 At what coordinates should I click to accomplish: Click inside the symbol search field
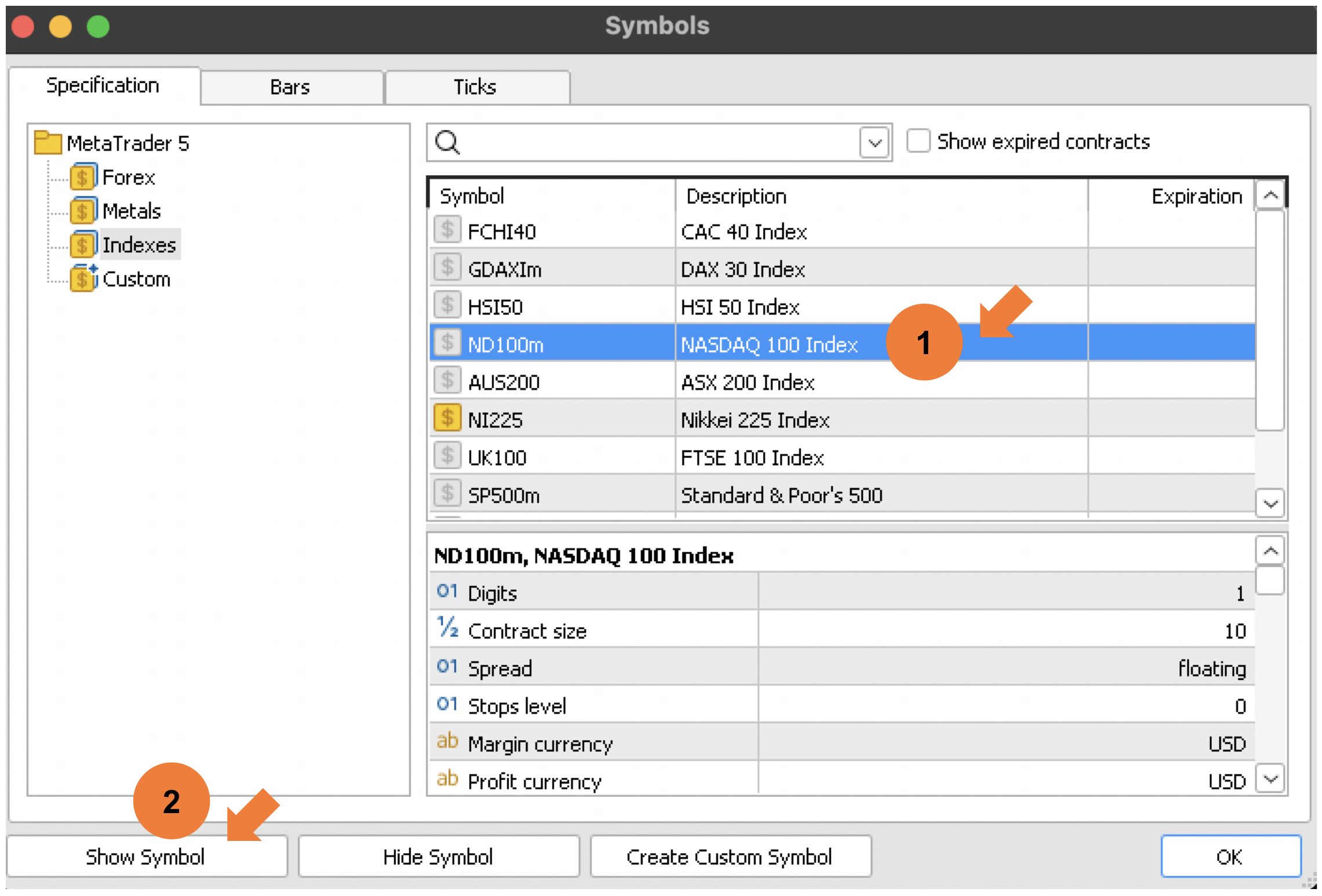point(660,143)
